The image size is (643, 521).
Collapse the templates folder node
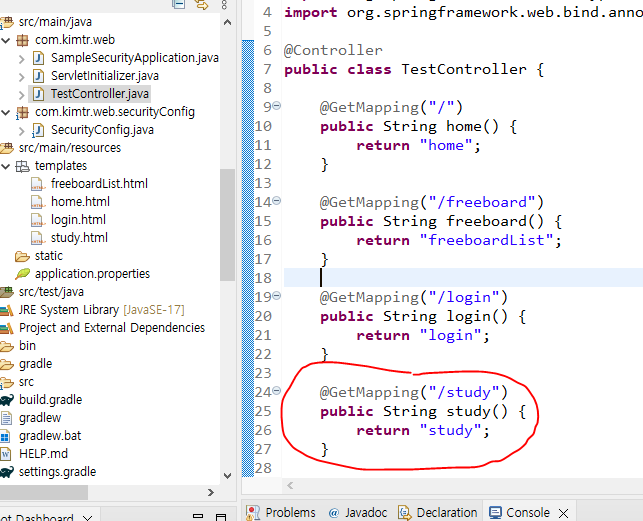click(6, 166)
